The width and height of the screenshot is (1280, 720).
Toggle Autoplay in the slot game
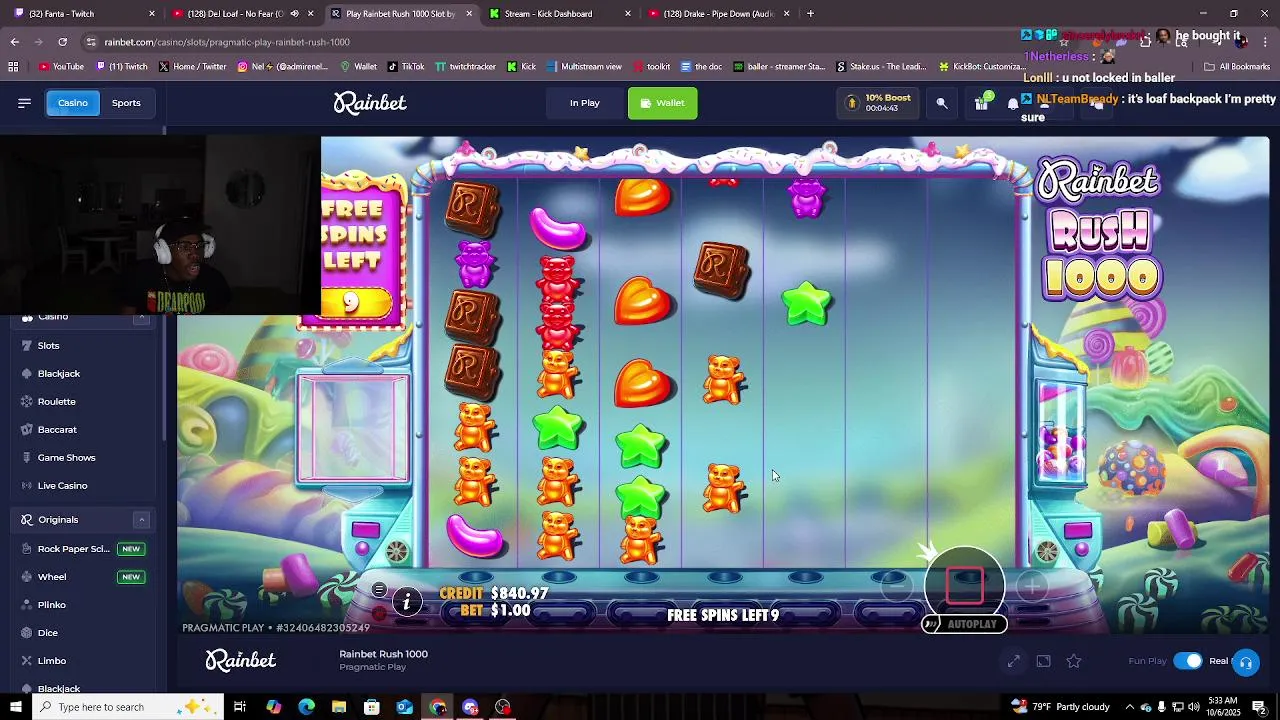(x=964, y=624)
